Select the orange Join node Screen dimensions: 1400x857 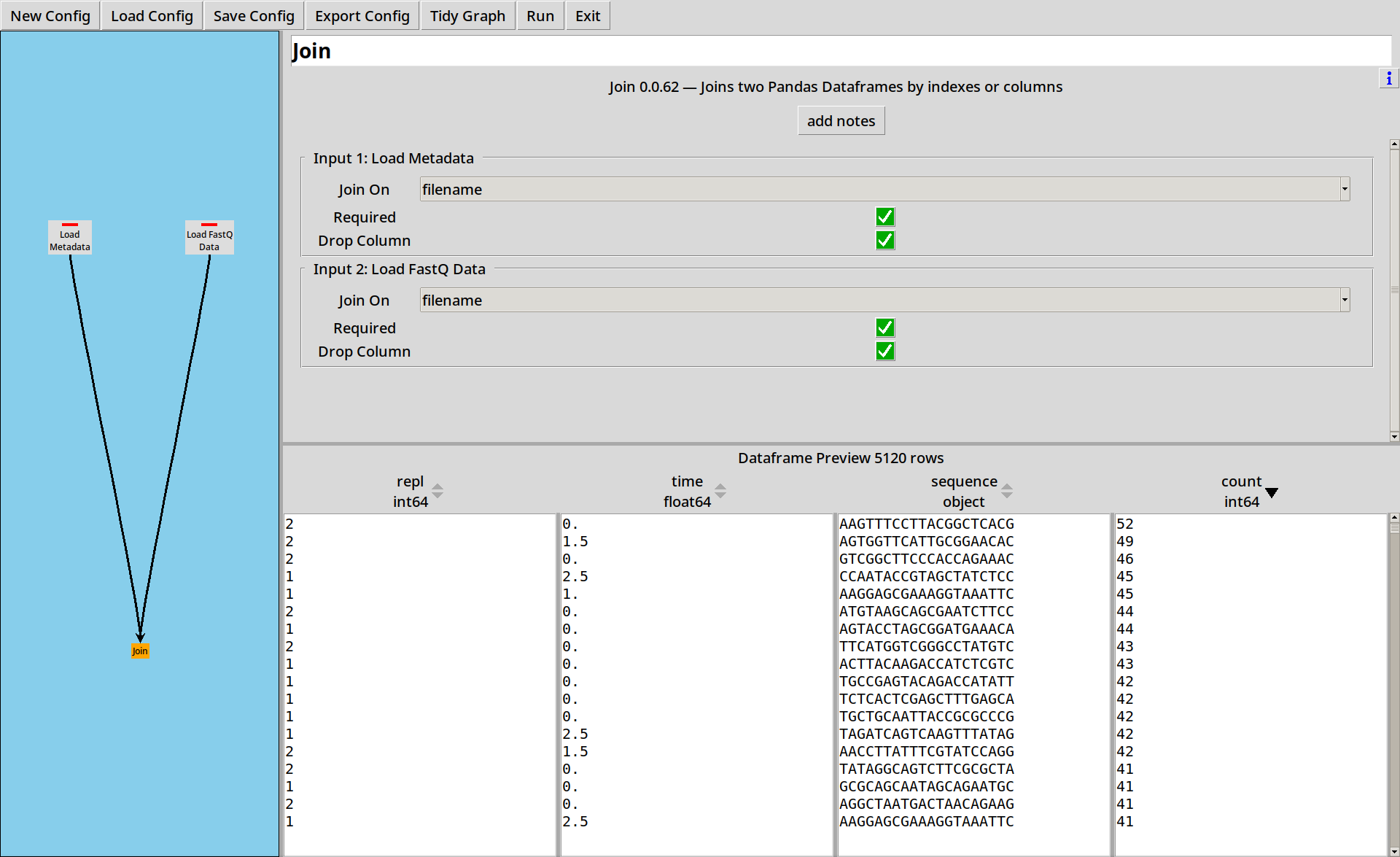[140, 651]
